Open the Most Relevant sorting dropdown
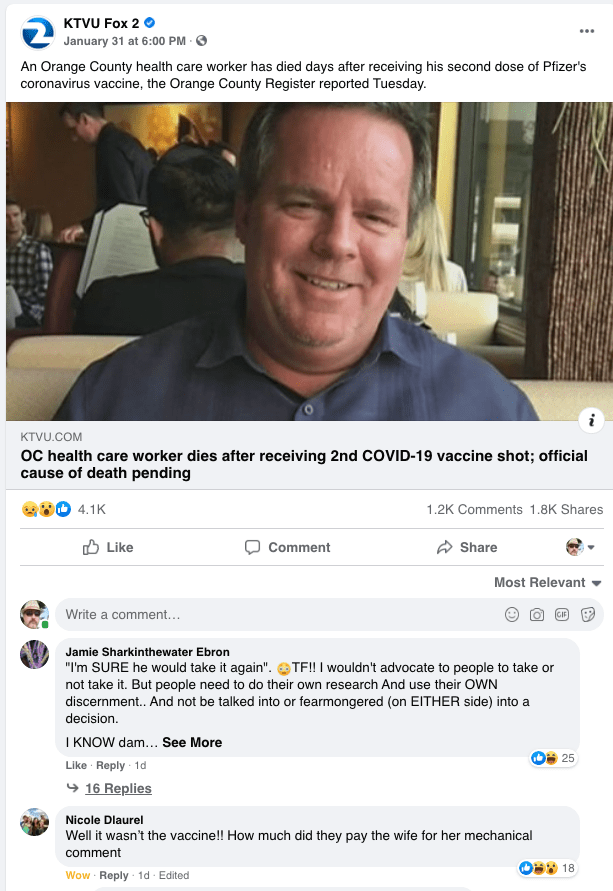This screenshot has height=891, width=613. (x=548, y=582)
